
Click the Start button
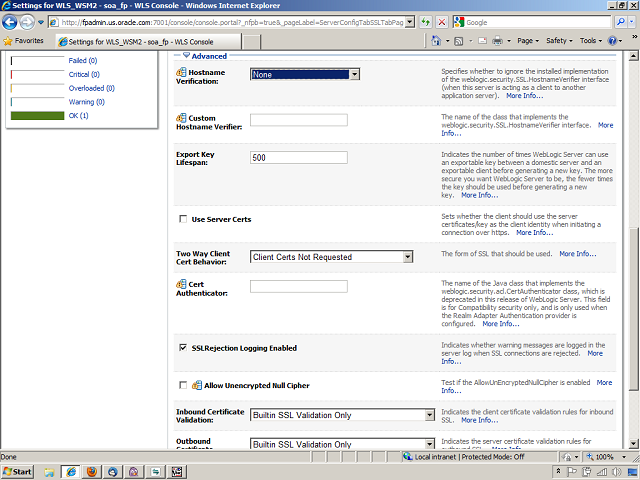(x=17, y=472)
